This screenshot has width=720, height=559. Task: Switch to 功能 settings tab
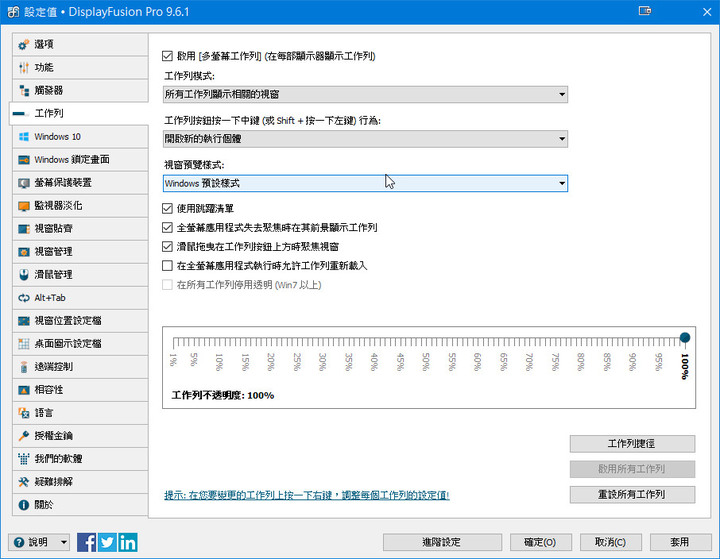[x=80, y=68]
